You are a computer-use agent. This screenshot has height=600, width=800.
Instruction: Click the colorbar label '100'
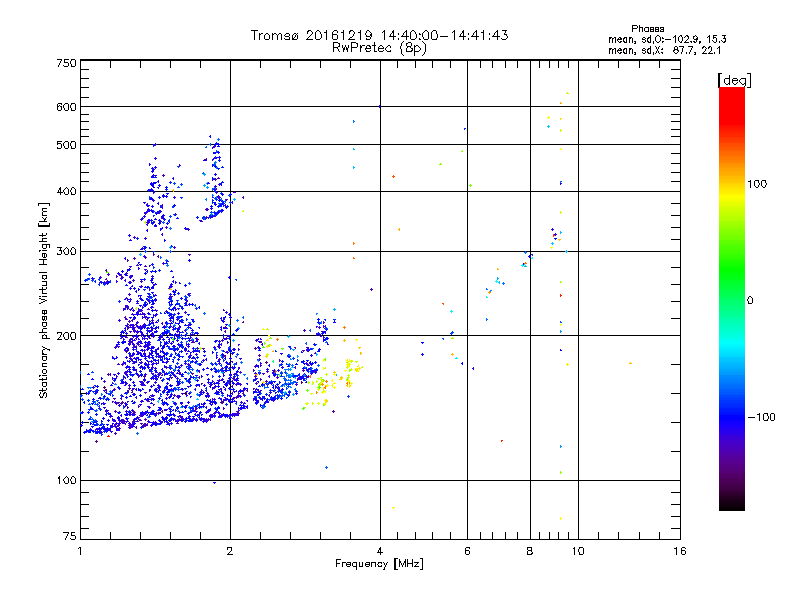[x=757, y=184]
